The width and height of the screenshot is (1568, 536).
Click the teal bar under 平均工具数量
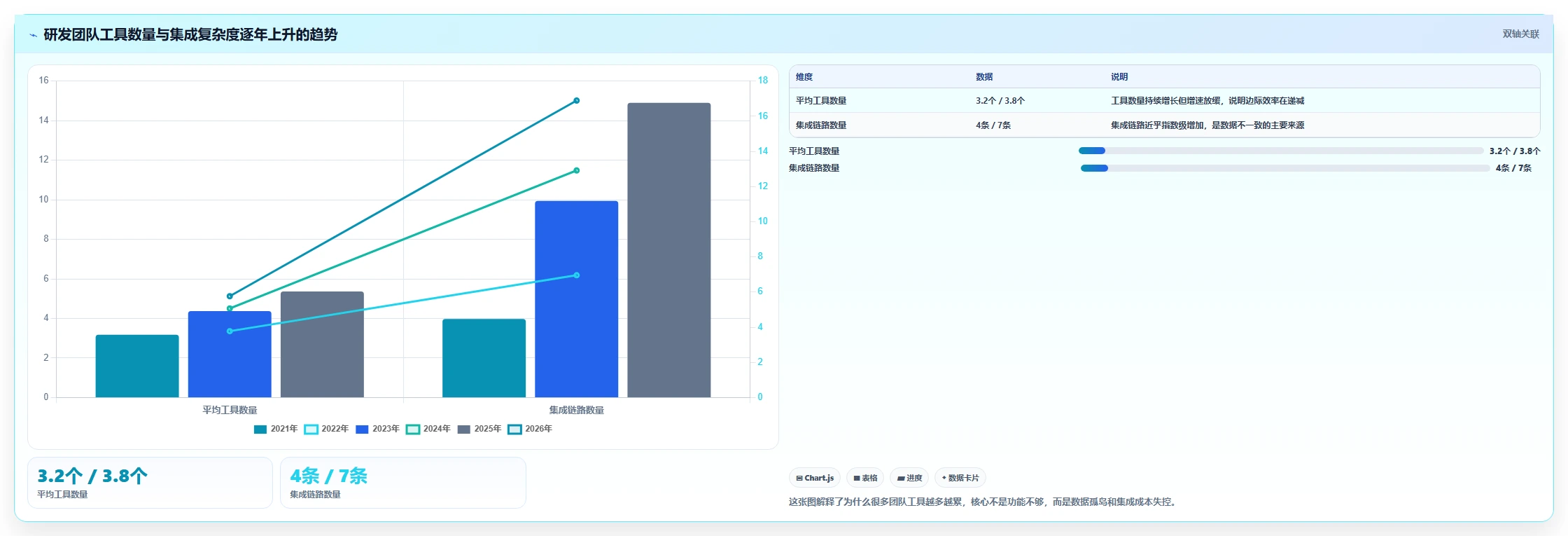click(137, 366)
